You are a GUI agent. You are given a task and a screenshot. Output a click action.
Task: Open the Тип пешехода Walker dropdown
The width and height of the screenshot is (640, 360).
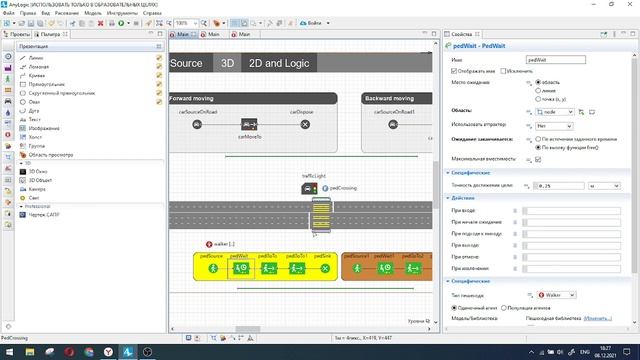click(x=556, y=295)
